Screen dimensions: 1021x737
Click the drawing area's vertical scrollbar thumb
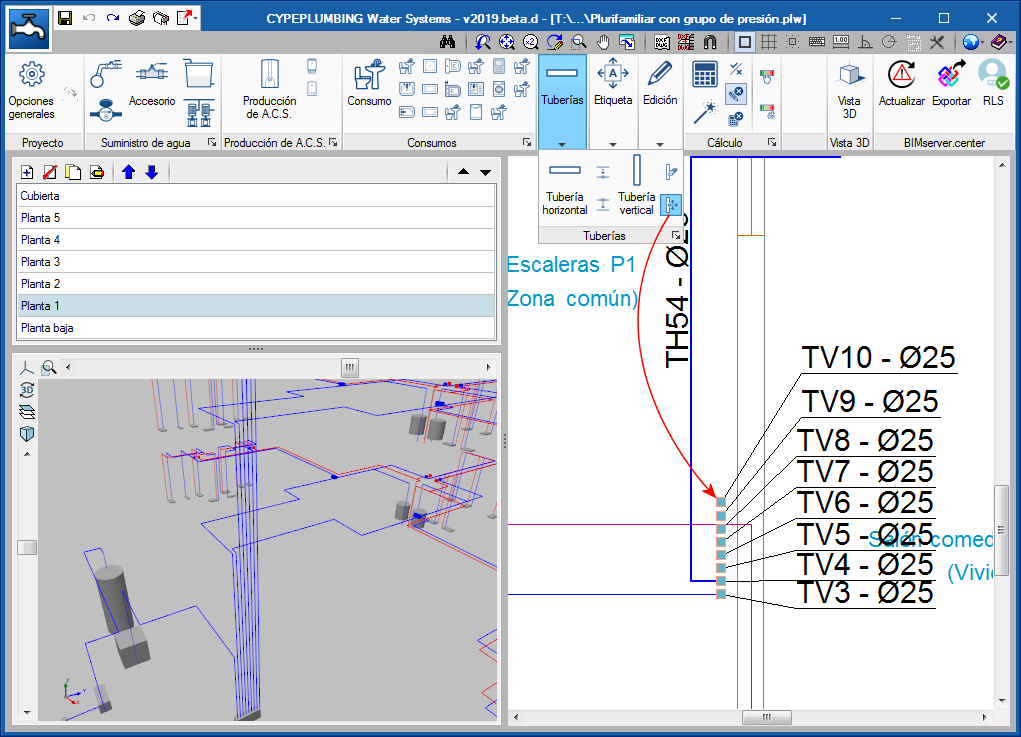tap(1002, 530)
